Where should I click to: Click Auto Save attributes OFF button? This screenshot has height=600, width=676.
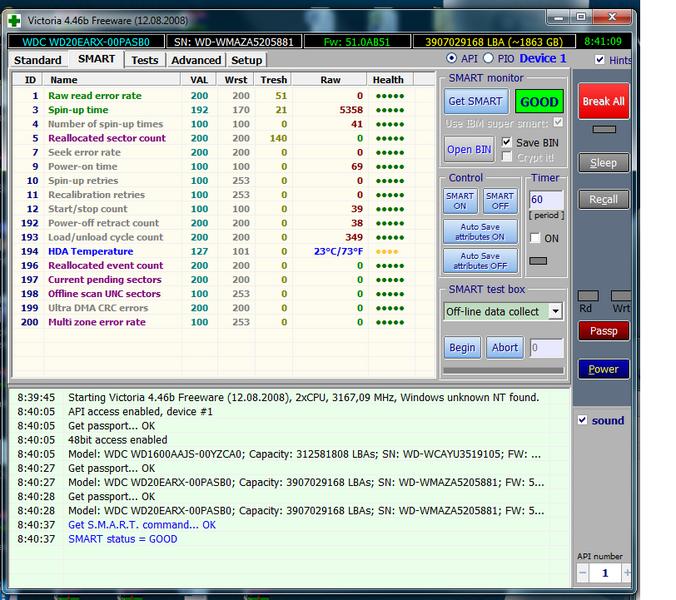[x=480, y=261]
